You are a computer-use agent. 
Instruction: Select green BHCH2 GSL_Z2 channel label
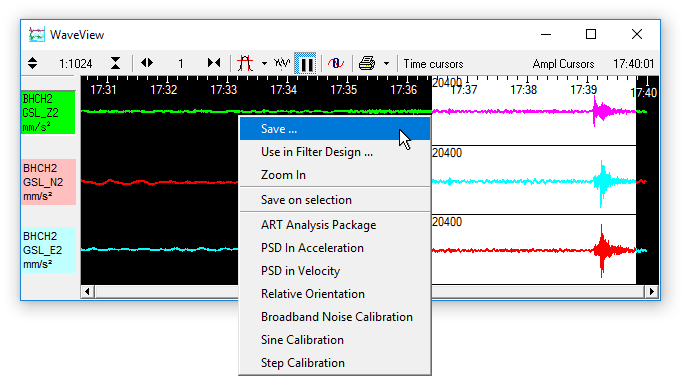coord(48,113)
